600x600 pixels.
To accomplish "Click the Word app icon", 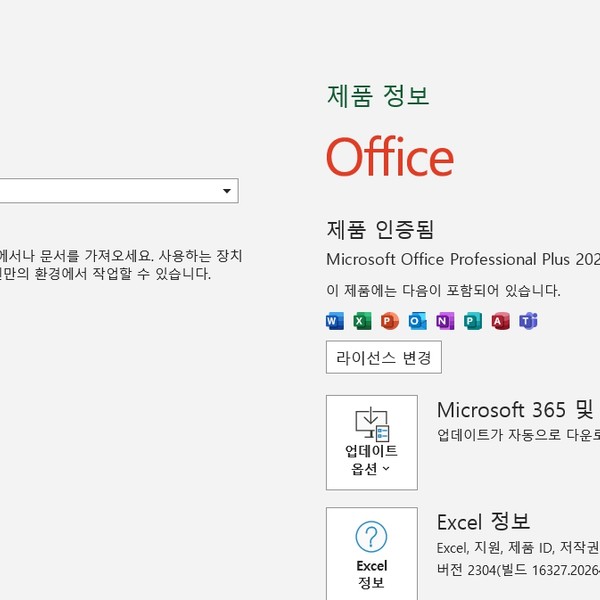I will [x=335, y=321].
